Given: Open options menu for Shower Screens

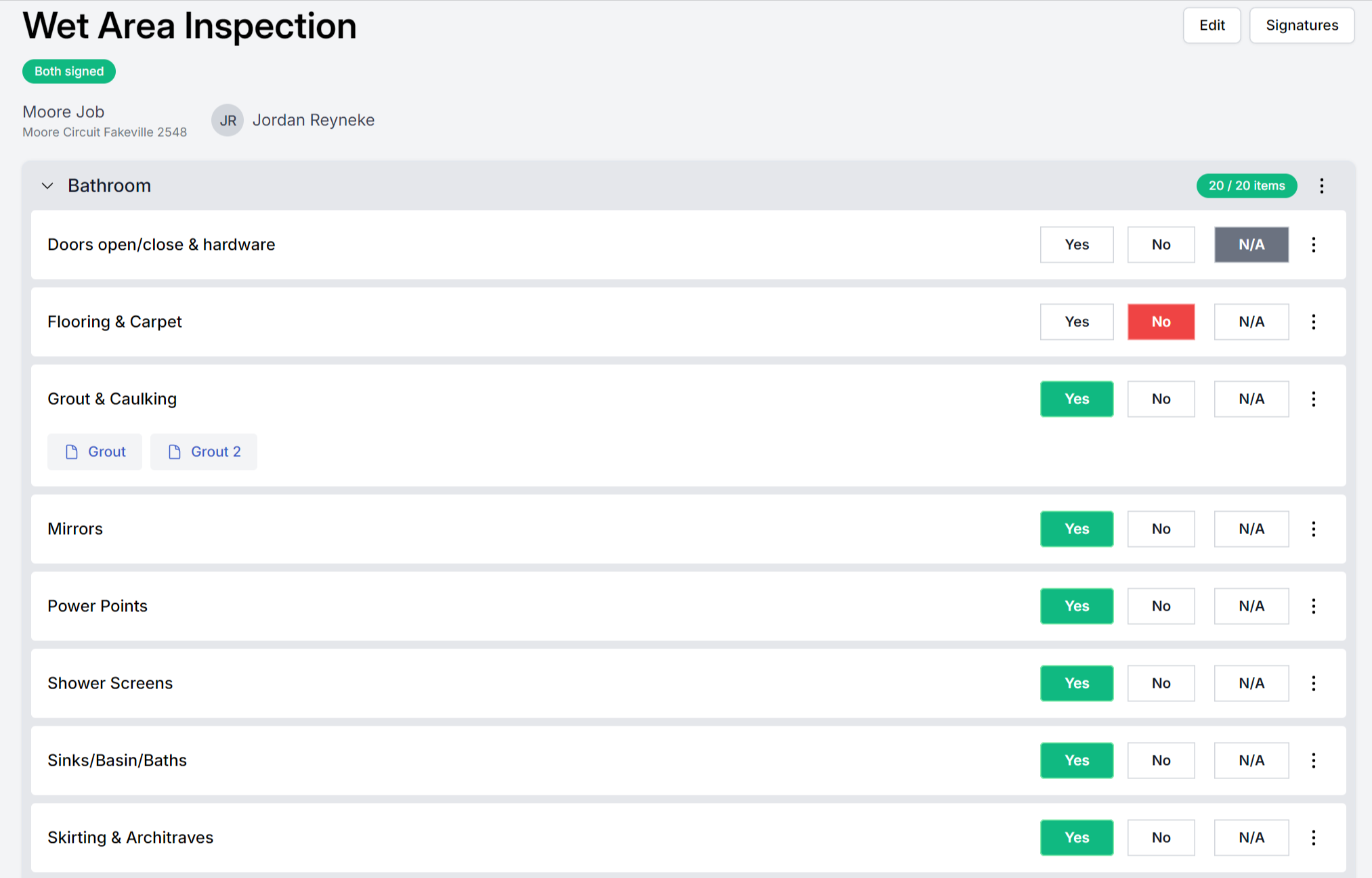Looking at the screenshot, I should pyautogui.click(x=1314, y=683).
